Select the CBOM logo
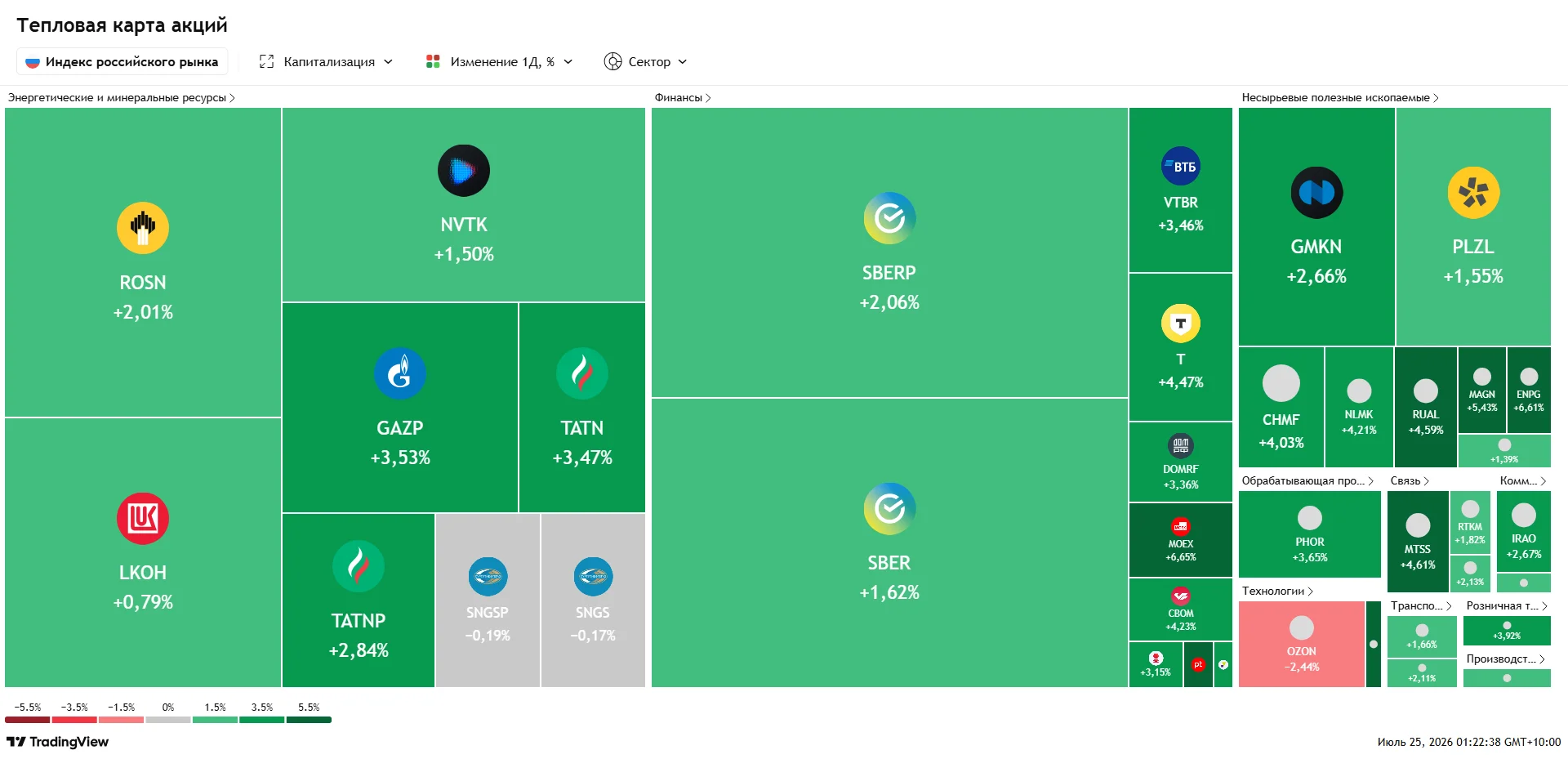1568x759 pixels. coord(1181,596)
